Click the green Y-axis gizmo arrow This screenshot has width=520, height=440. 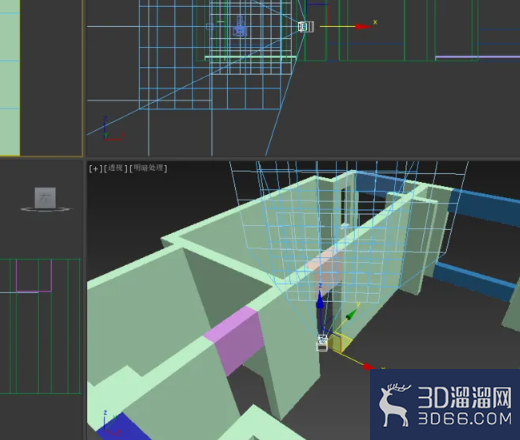click(x=351, y=314)
